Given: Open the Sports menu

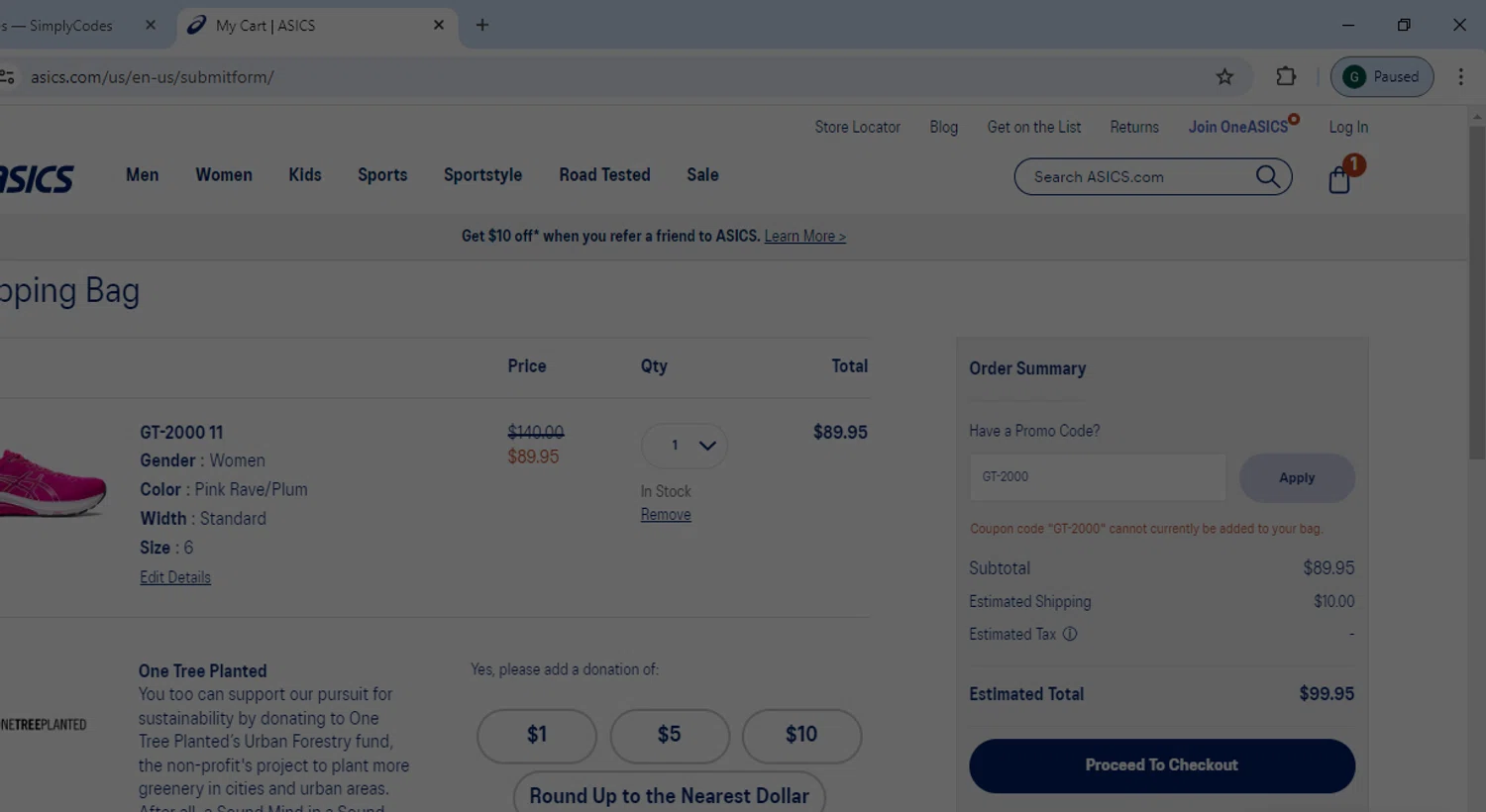Looking at the screenshot, I should pyautogui.click(x=382, y=174).
